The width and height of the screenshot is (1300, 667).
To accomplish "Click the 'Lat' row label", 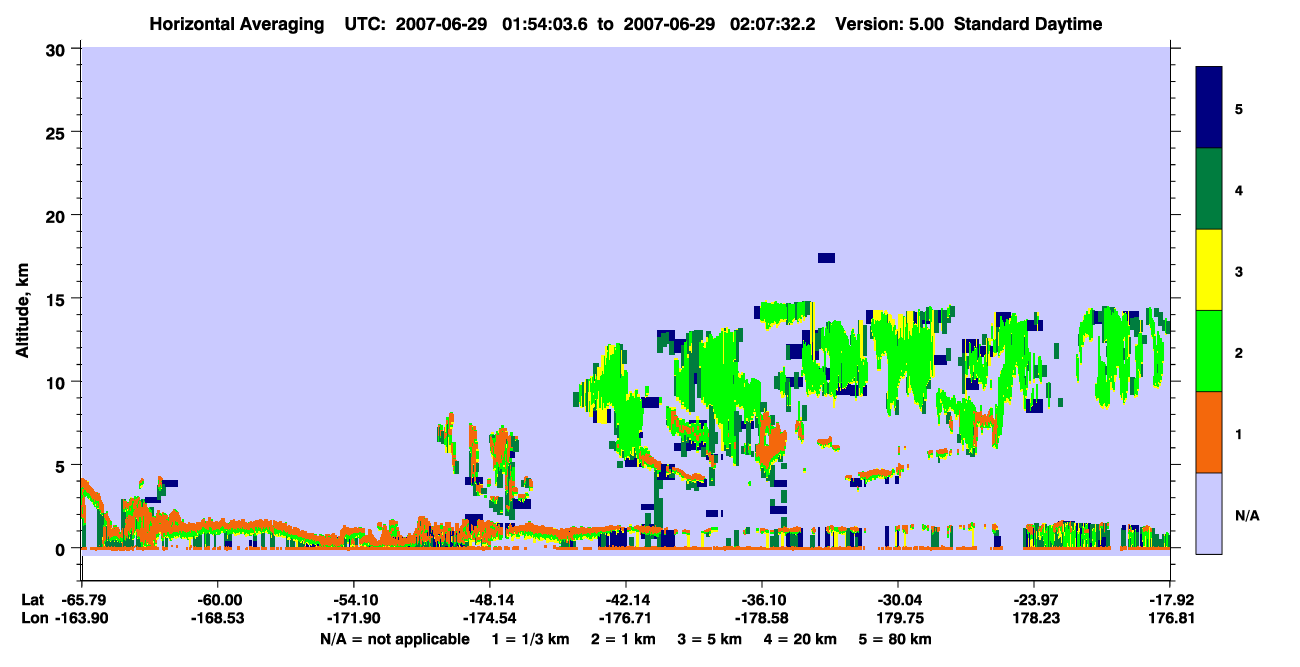I will coord(32,600).
